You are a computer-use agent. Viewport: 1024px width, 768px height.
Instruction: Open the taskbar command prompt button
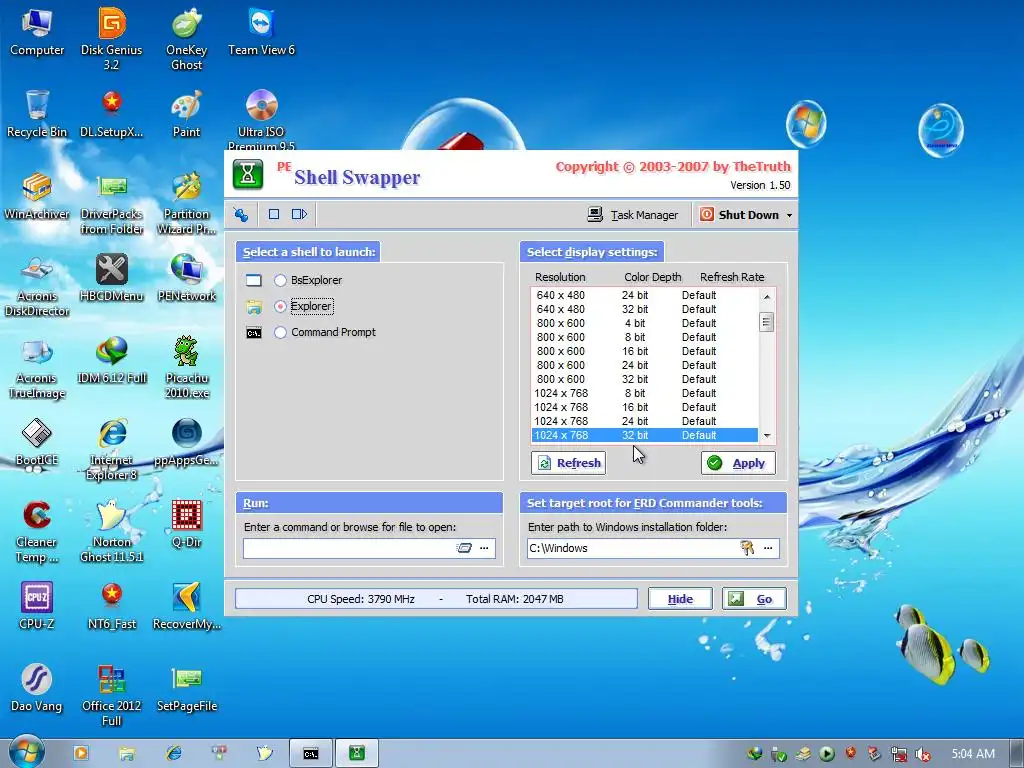pos(311,754)
